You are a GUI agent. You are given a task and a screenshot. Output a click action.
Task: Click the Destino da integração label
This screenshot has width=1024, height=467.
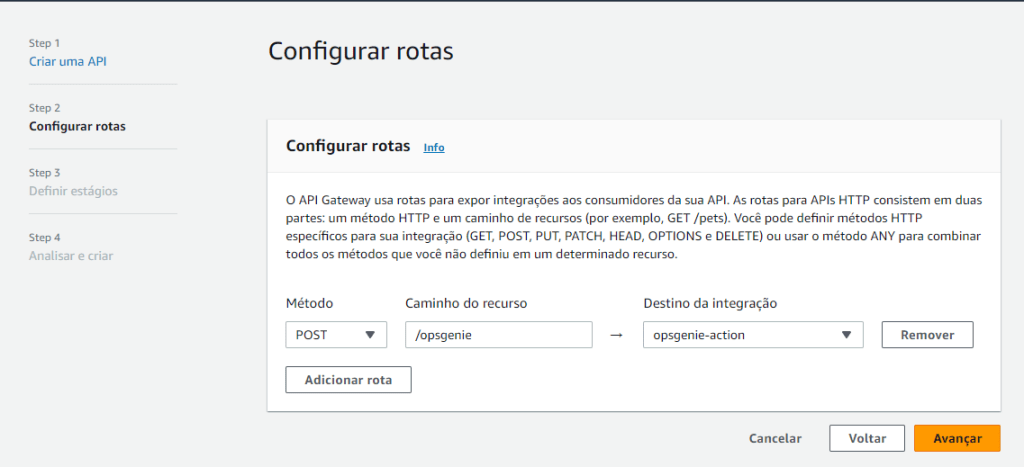pyautogui.click(x=710, y=303)
